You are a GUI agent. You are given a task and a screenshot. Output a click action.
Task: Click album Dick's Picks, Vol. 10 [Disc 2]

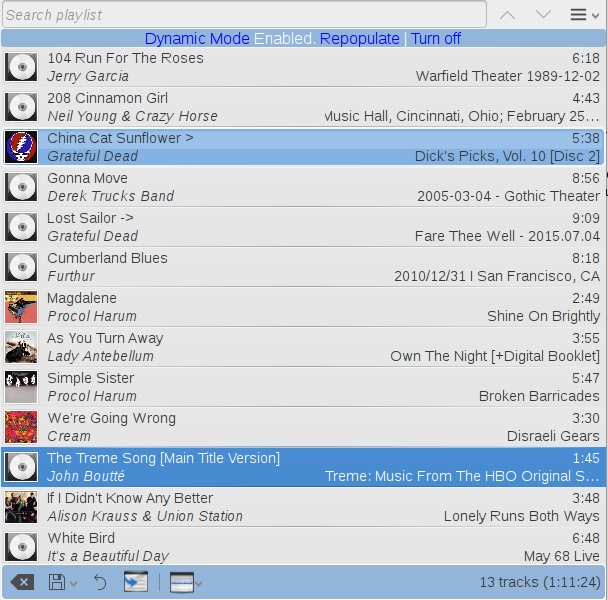point(507,156)
